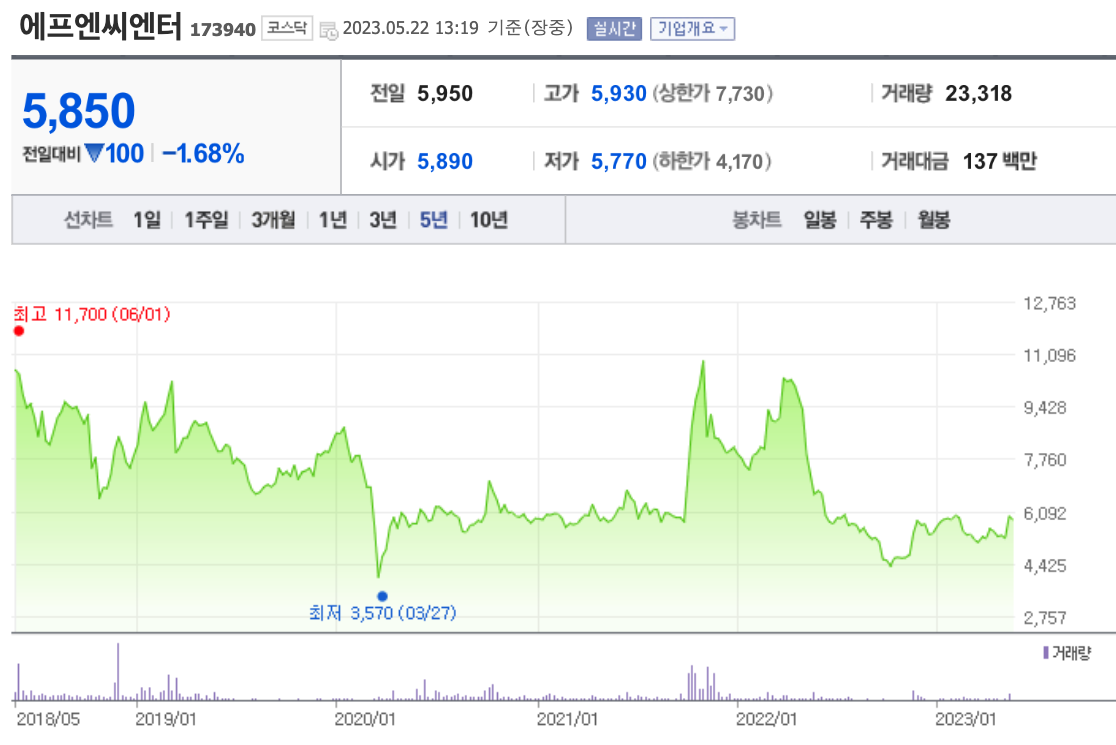The height and width of the screenshot is (745, 1116).
Task: Click the stock code 173940
Action: click(223, 30)
